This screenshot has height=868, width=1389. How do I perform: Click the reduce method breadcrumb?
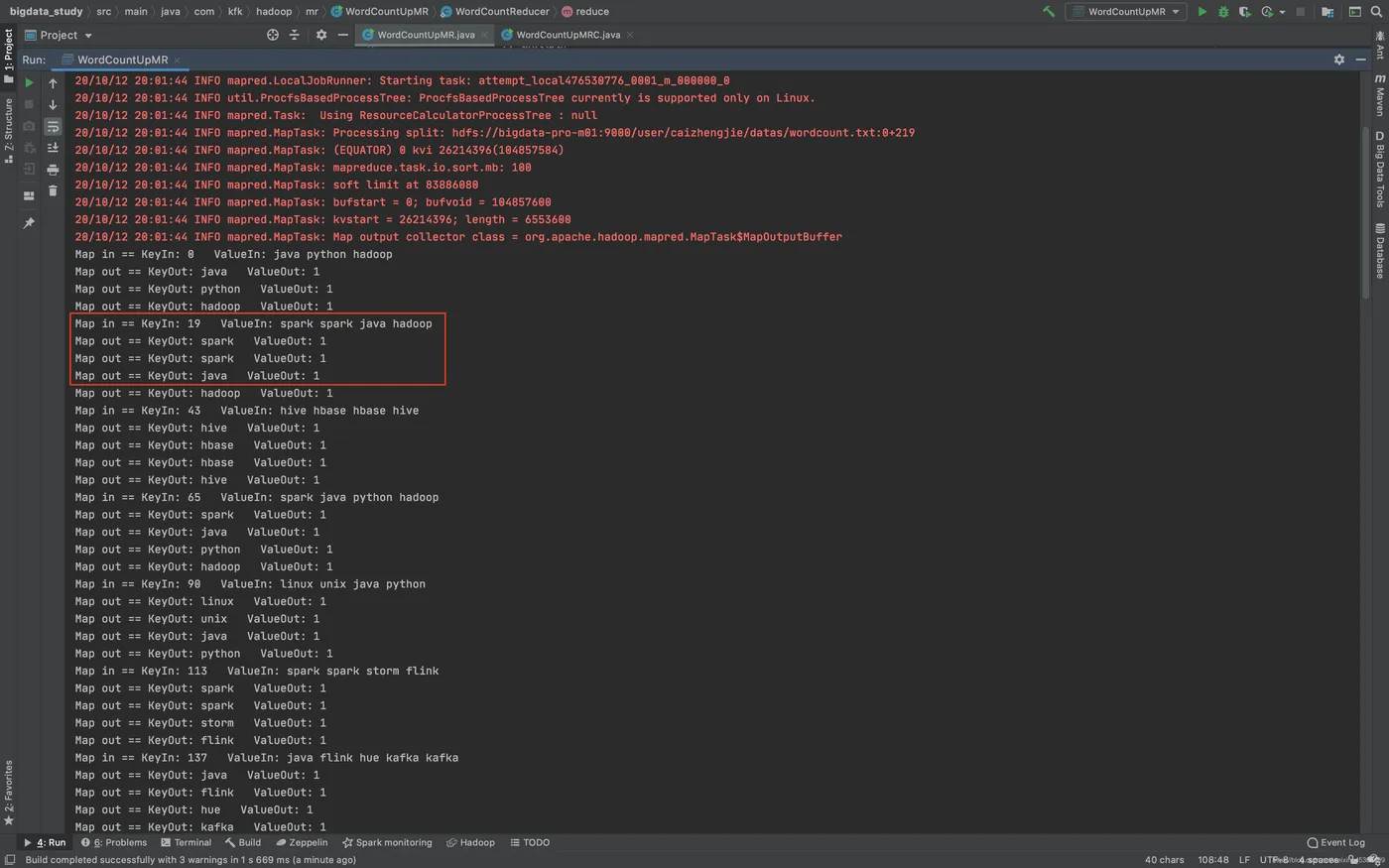click(x=585, y=12)
